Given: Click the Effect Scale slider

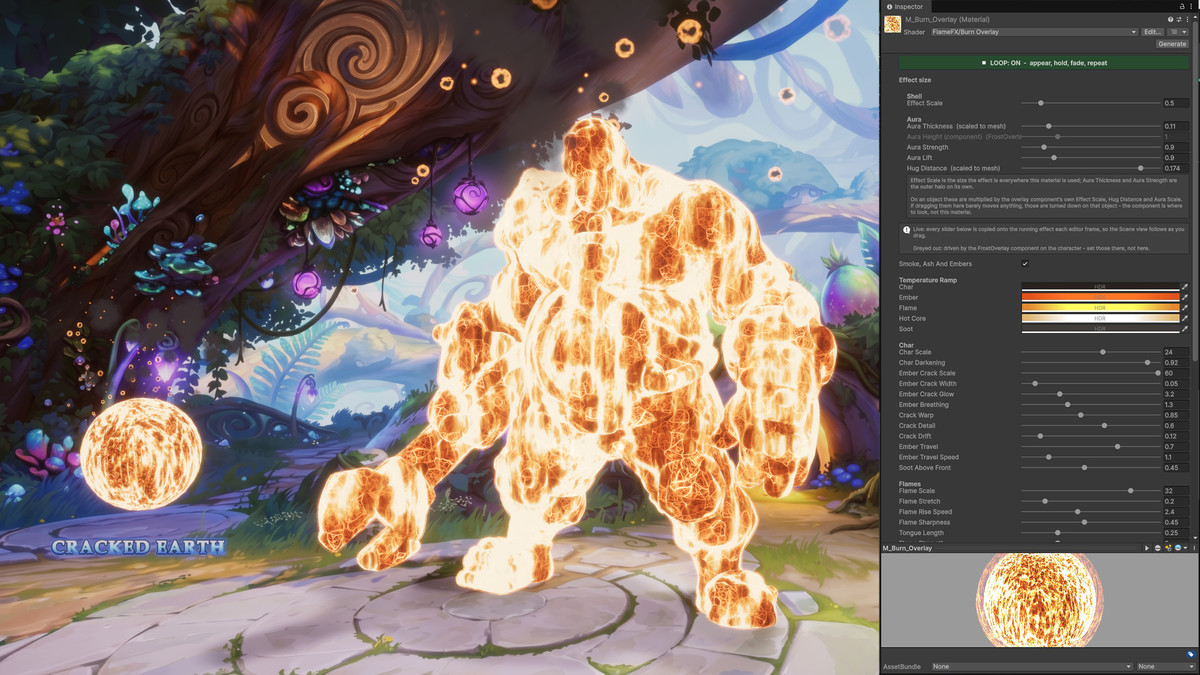Looking at the screenshot, I should [1090, 103].
